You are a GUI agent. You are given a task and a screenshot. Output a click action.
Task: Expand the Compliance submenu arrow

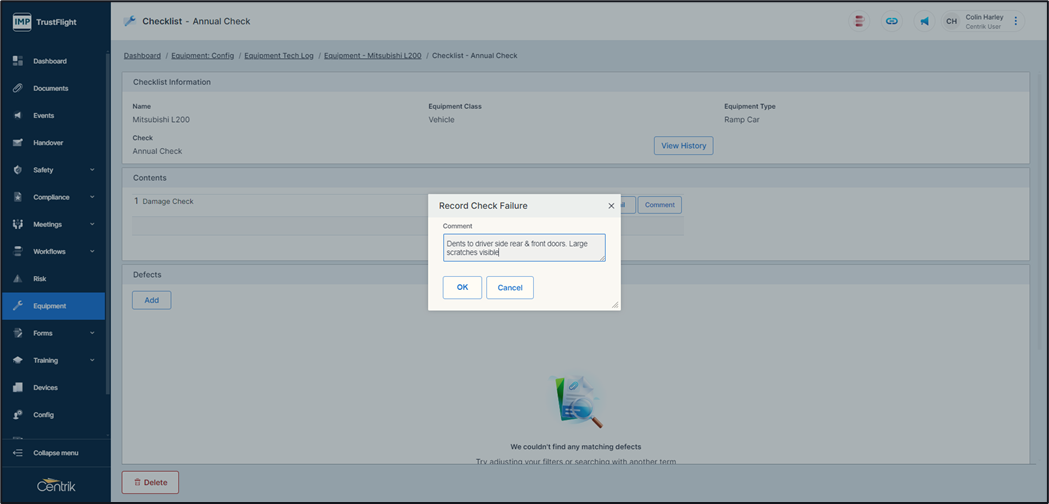point(92,197)
